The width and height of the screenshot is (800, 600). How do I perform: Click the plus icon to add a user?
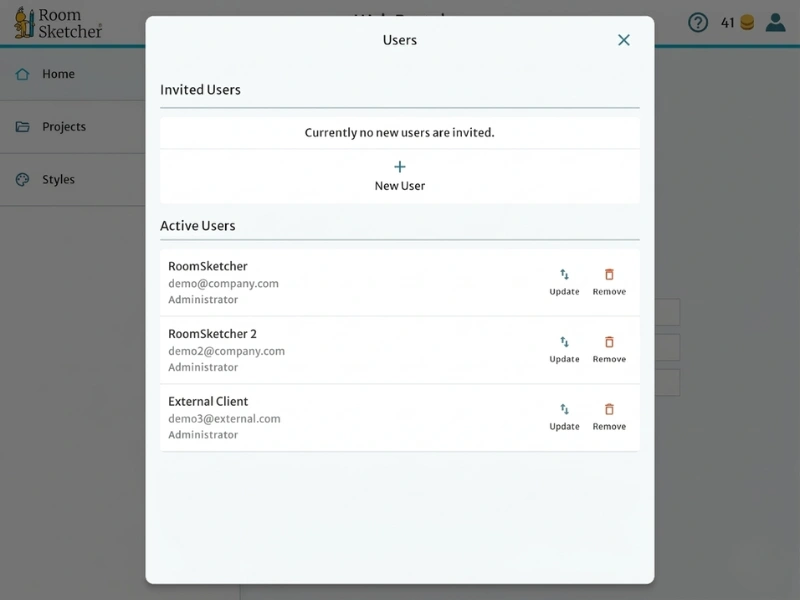point(400,166)
